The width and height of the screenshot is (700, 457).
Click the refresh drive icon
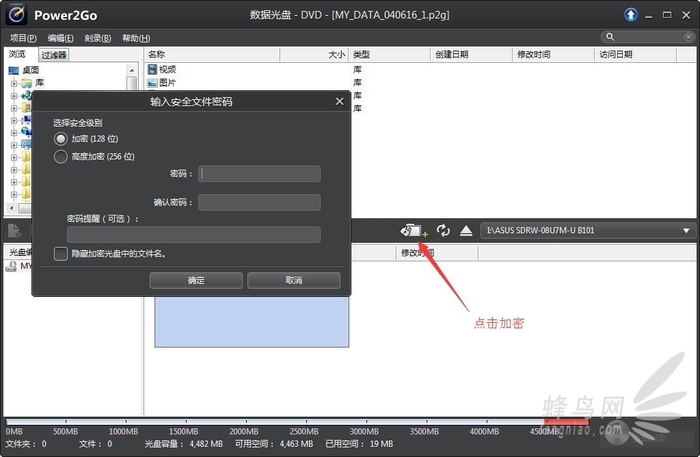click(x=443, y=230)
